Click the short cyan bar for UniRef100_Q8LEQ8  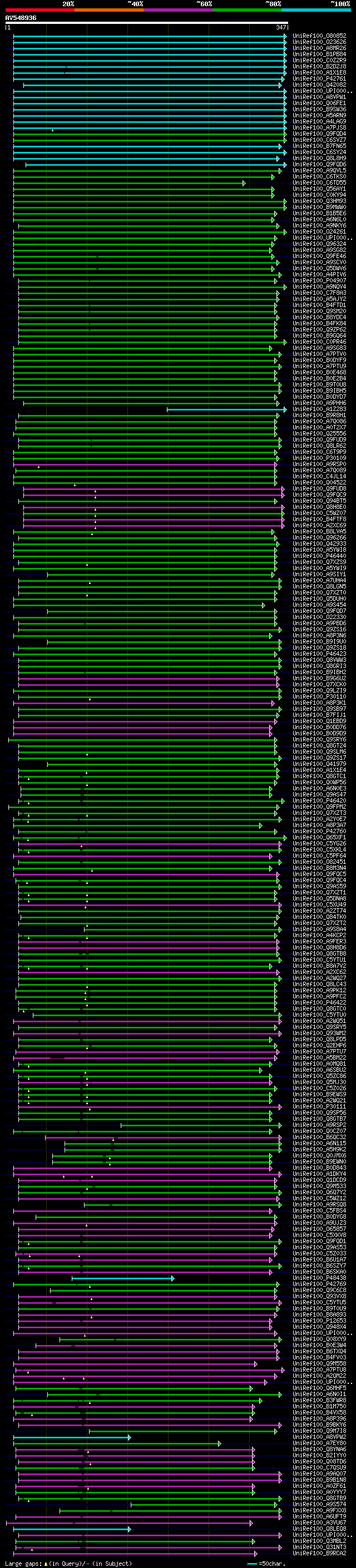click(x=72, y=1529)
